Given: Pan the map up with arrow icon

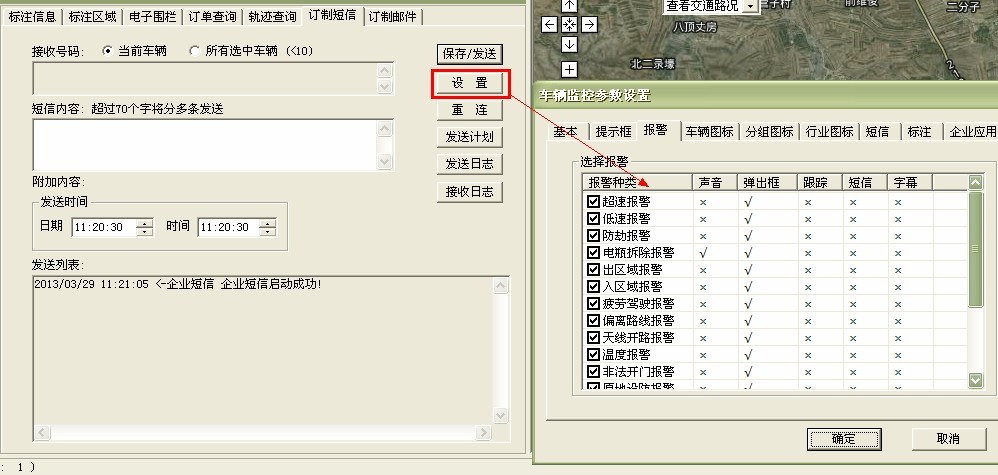Looking at the screenshot, I should [x=569, y=5].
